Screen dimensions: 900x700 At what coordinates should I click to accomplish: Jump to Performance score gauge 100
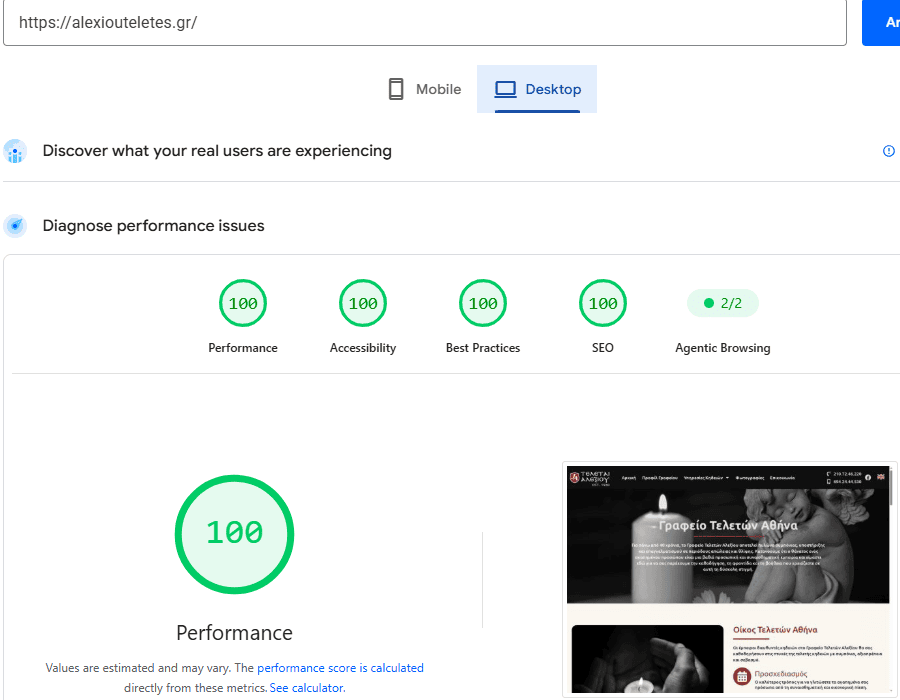[243, 303]
